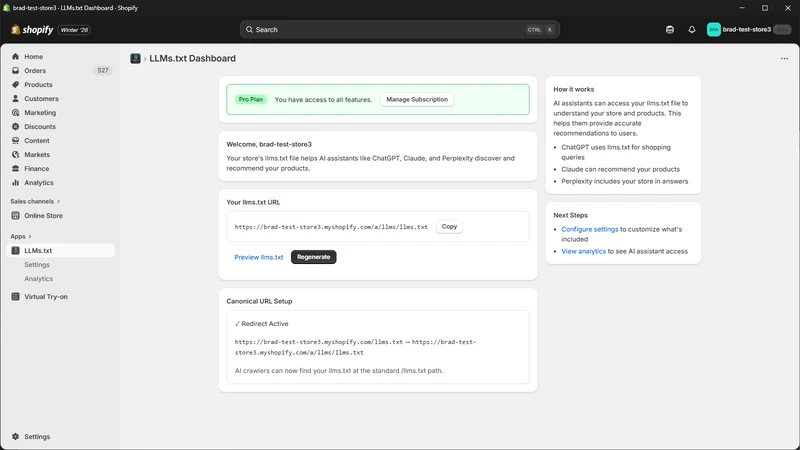The height and width of the screenshot is (450, 800).
Task: Click the Discounts percent badge icon
Action: click(x=15, y=127)
